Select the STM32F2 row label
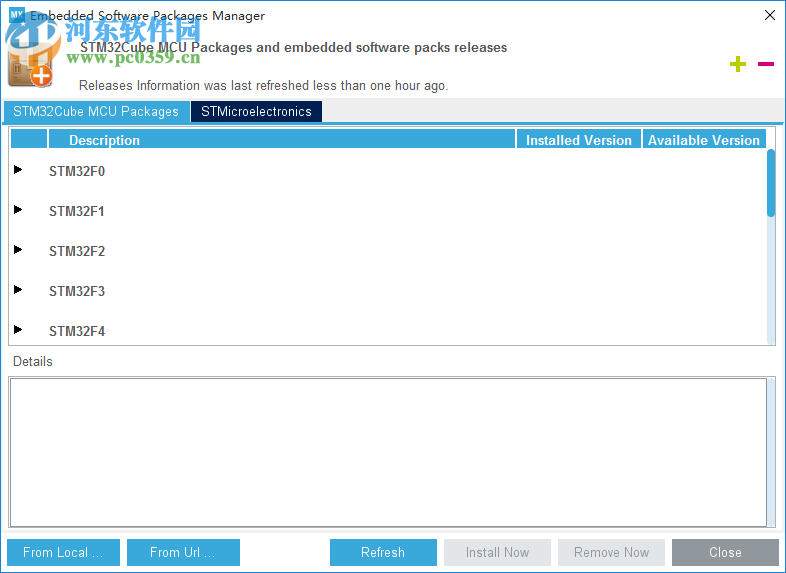Viewport: 786px width, 573px height. [77, 251]
